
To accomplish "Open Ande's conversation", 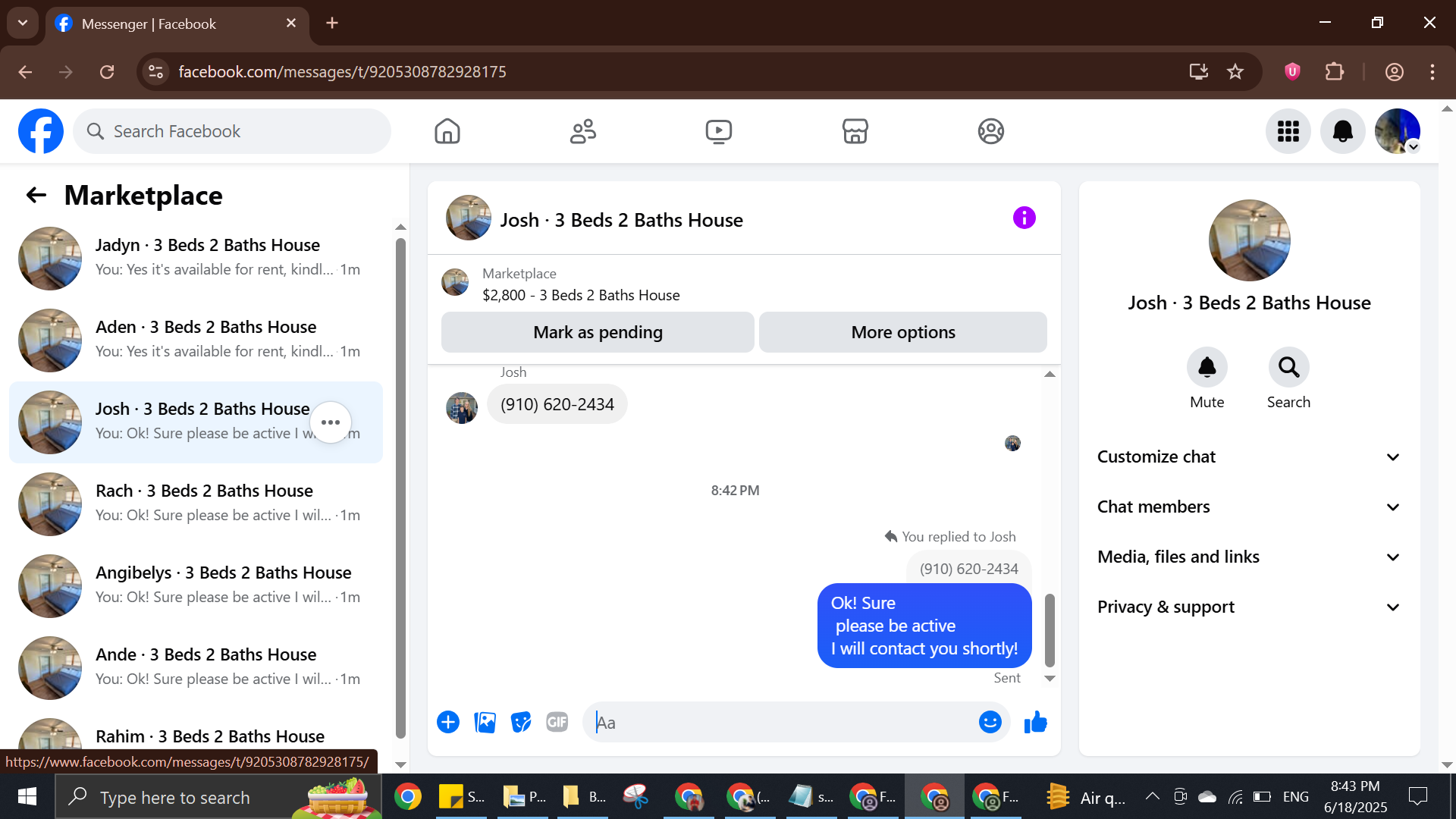I will [x=196, y=668].
